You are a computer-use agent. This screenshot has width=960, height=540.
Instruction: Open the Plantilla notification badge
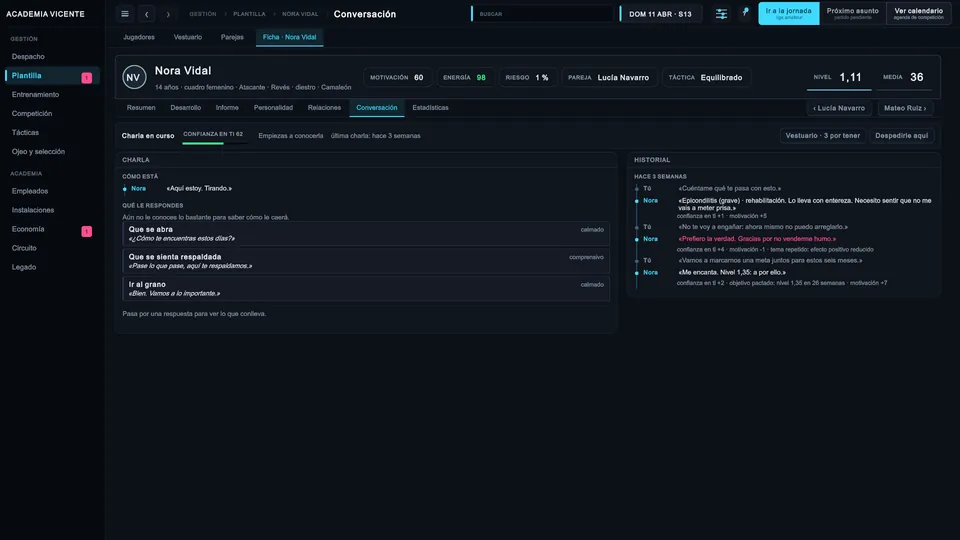[87, 78]
